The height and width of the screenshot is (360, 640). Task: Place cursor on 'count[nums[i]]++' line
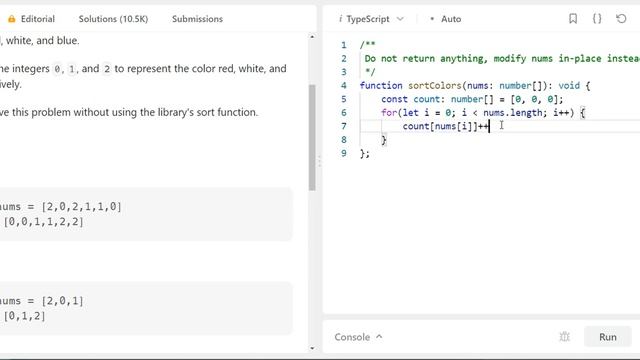pyautogui.click(x=446, y=126)
